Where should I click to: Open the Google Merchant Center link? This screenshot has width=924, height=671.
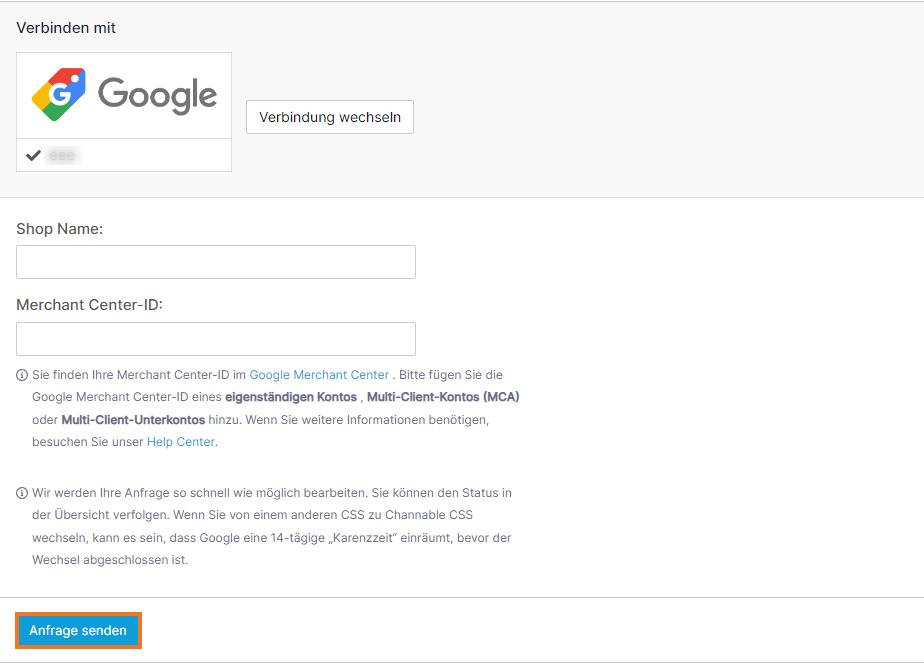pyautogui.click(x=319, y=375)
